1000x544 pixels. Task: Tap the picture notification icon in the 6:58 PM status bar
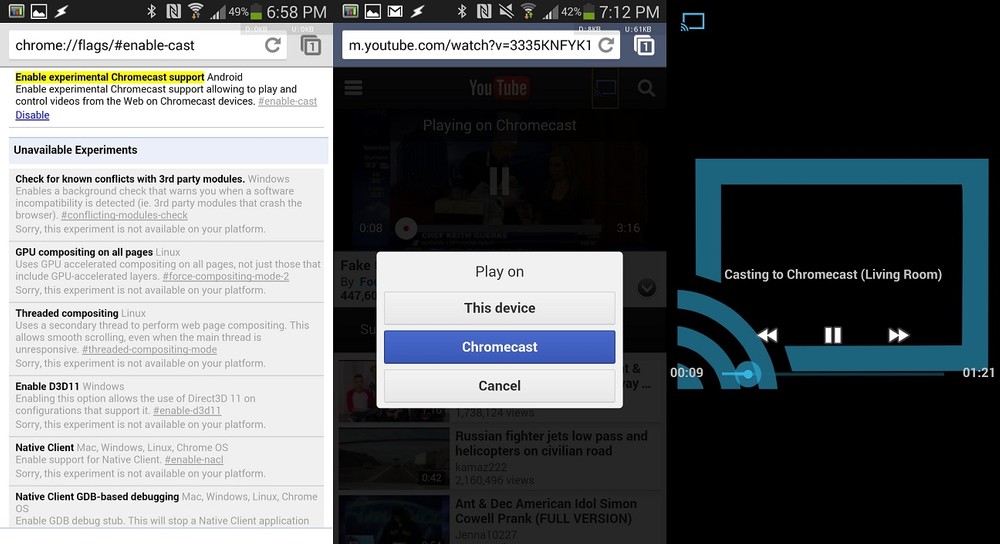pos(39,11)
